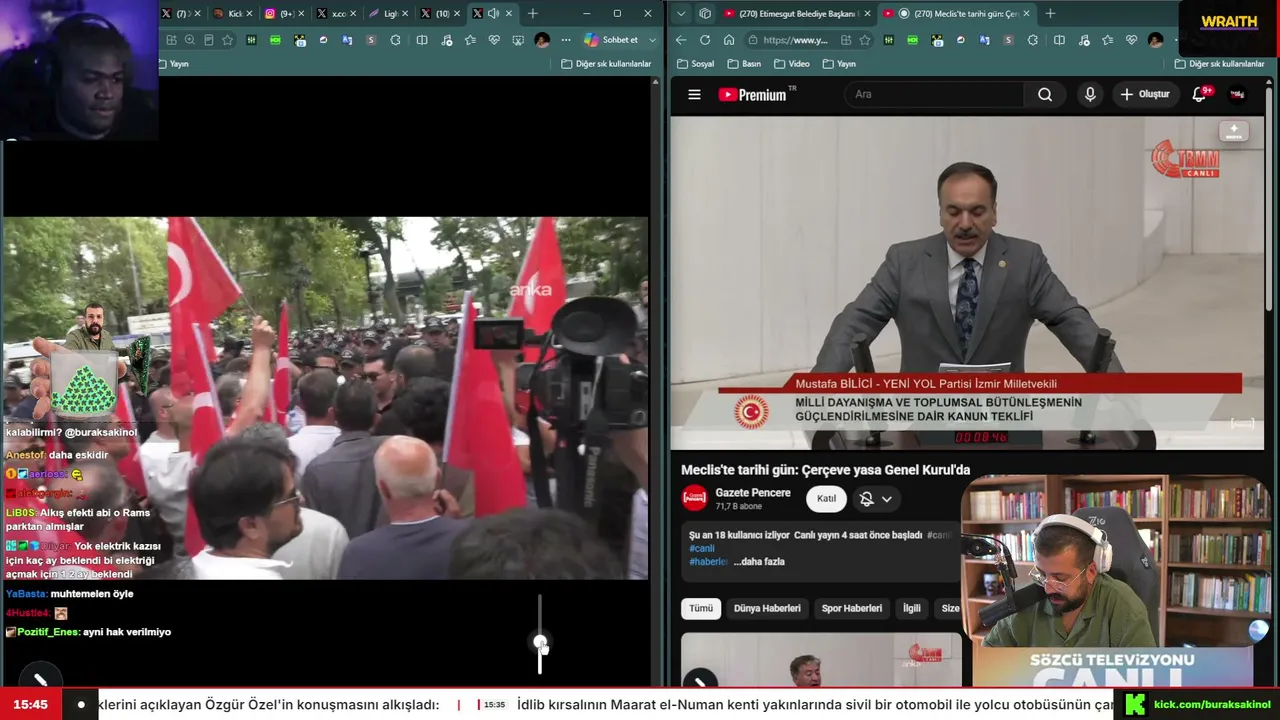Click the zoom magnifier icon in left browser
The width and height of the screenshot is (1280, 720).
pyautogui.click(x=189, y=40)
